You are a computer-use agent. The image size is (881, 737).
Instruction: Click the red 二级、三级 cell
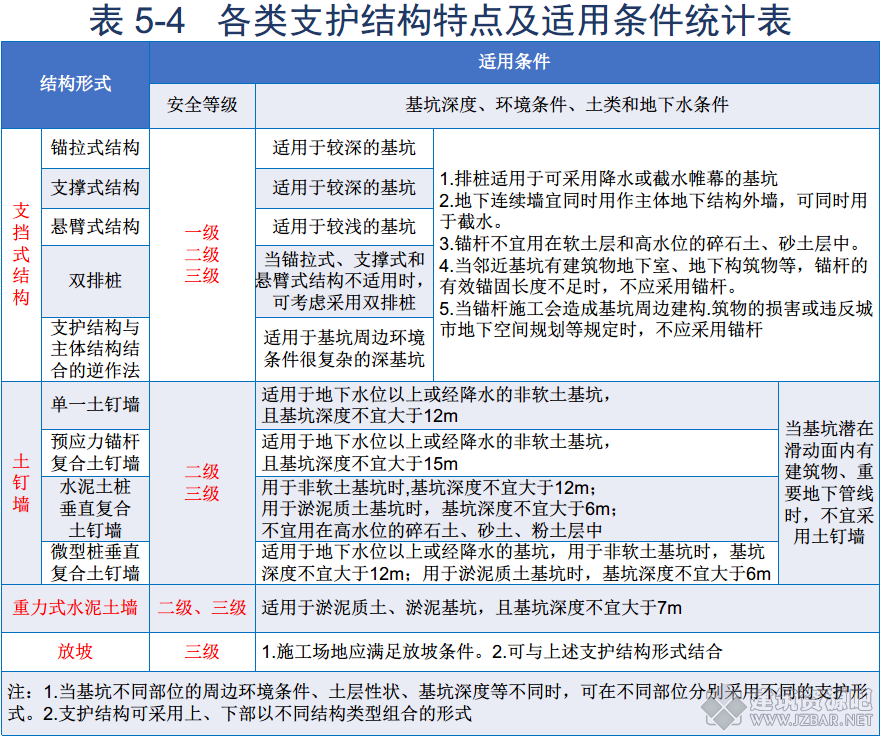pos(202,608)
